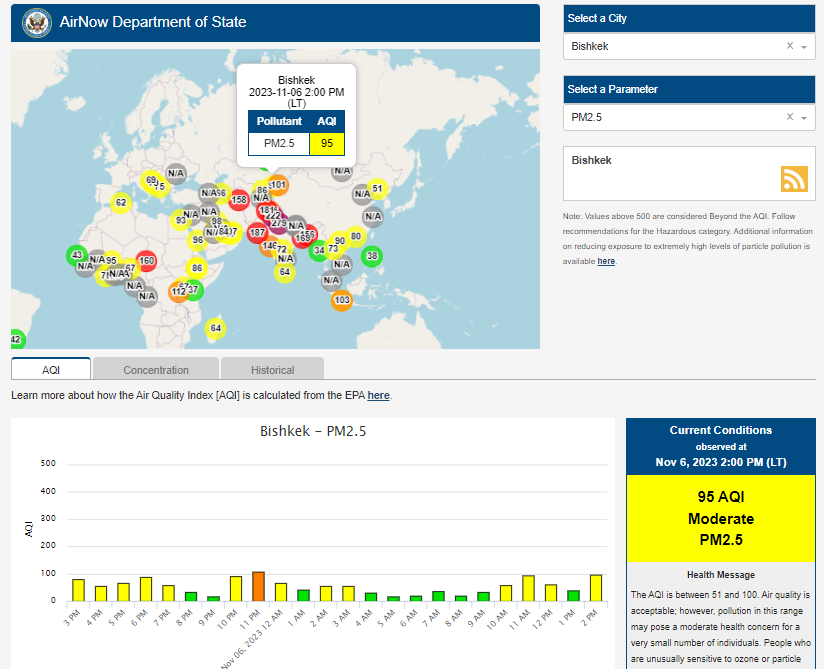Screen dimensions: 824x669
Task: Select the red 160 AQI map marker
Action: 146,261
